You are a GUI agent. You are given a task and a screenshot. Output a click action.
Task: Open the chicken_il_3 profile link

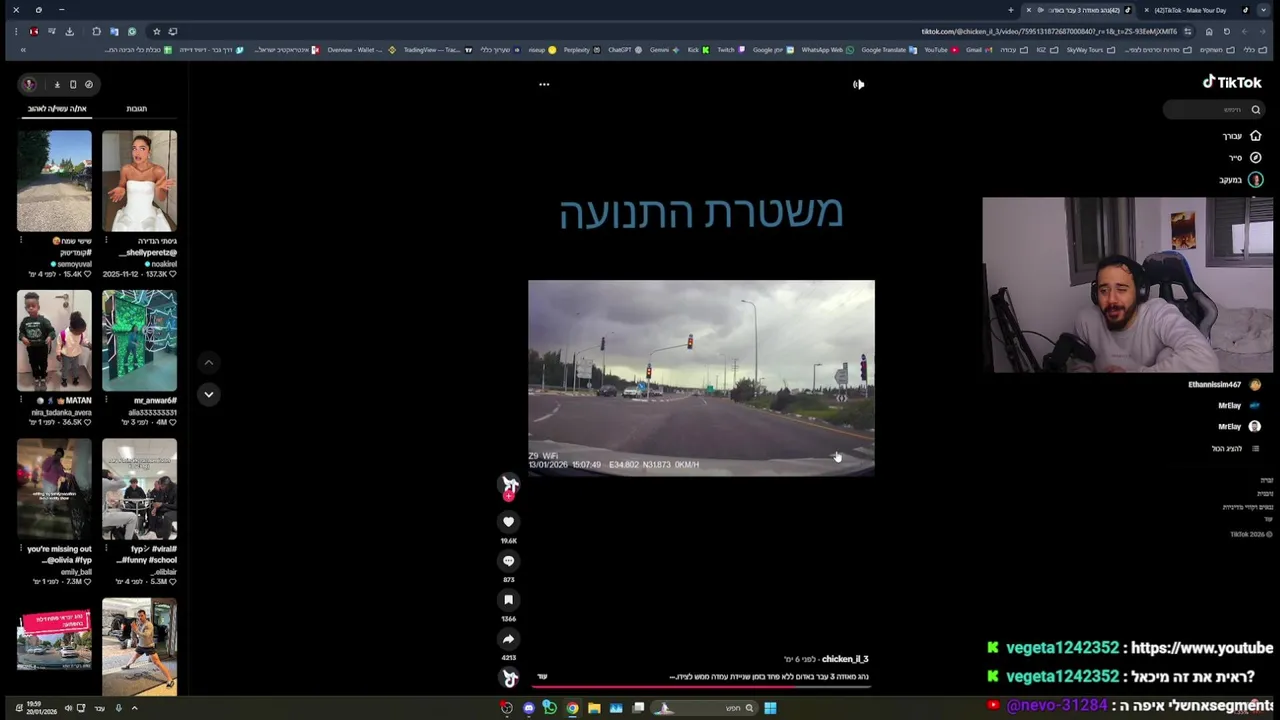[845, 659]
